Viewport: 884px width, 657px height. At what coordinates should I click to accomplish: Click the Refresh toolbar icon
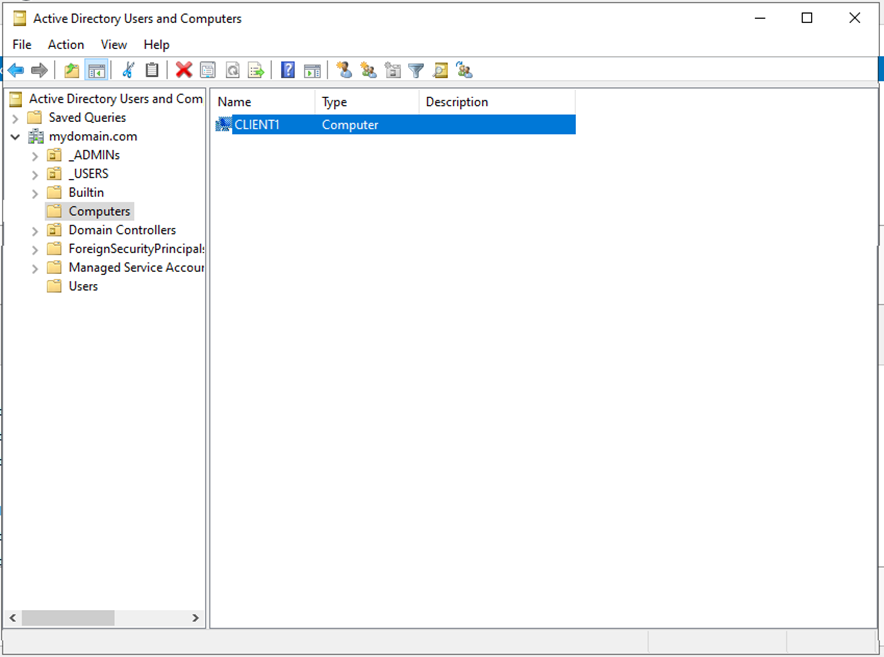[232, 70]
